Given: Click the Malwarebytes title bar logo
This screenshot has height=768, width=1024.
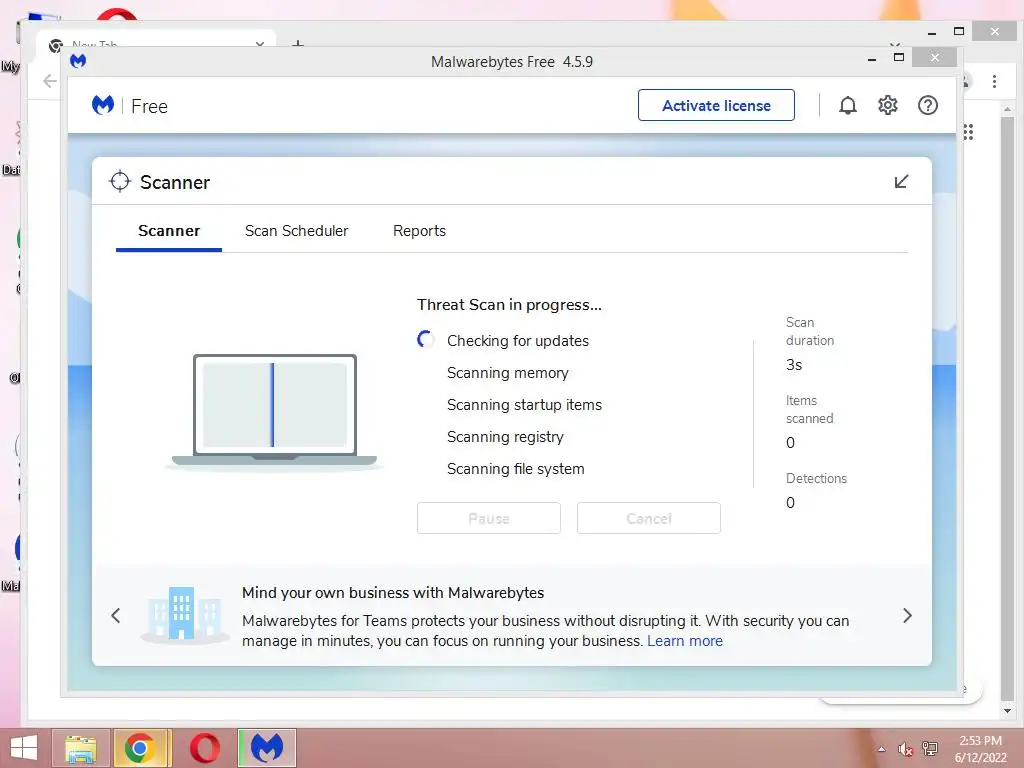Looking at the screenshot, I should pyautogui.click(x=78, y=61).
